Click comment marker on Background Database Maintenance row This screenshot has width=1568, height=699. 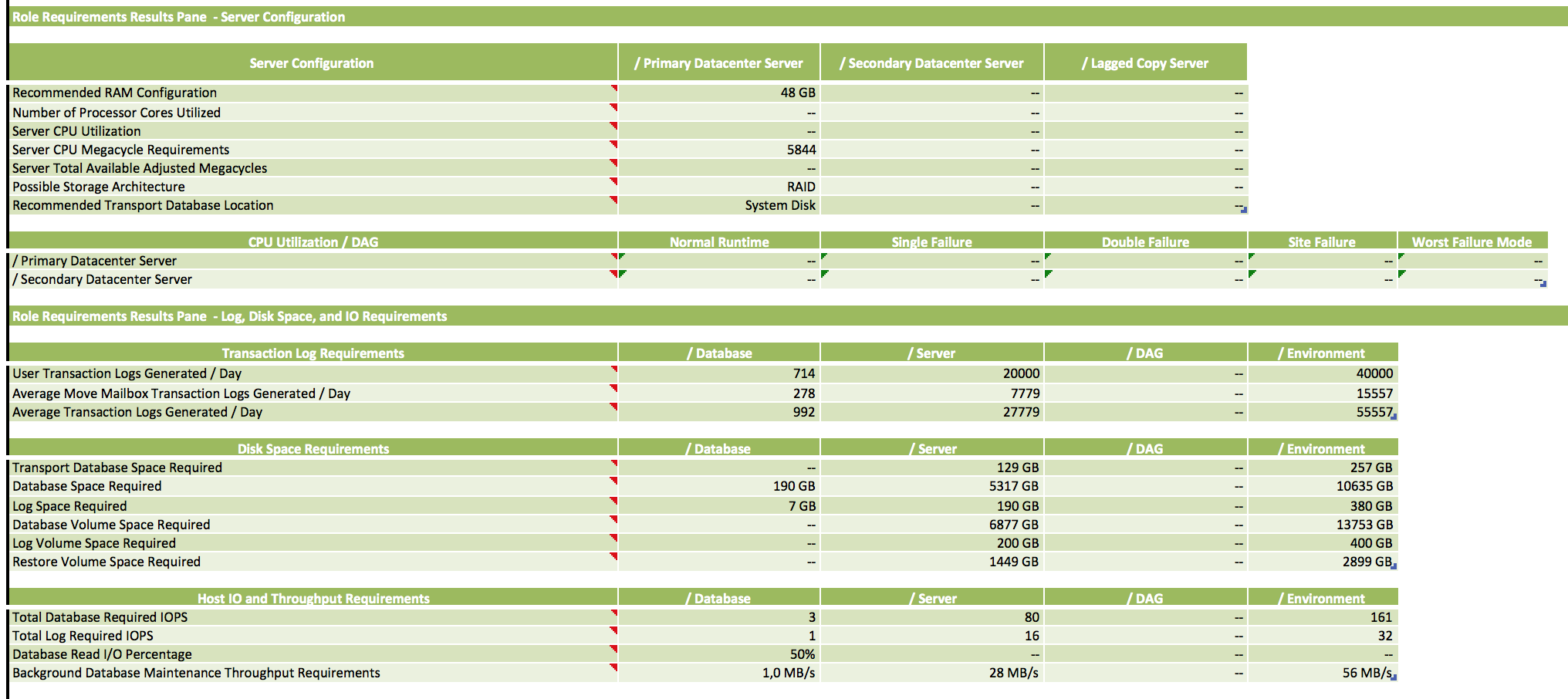pos(614,667)
